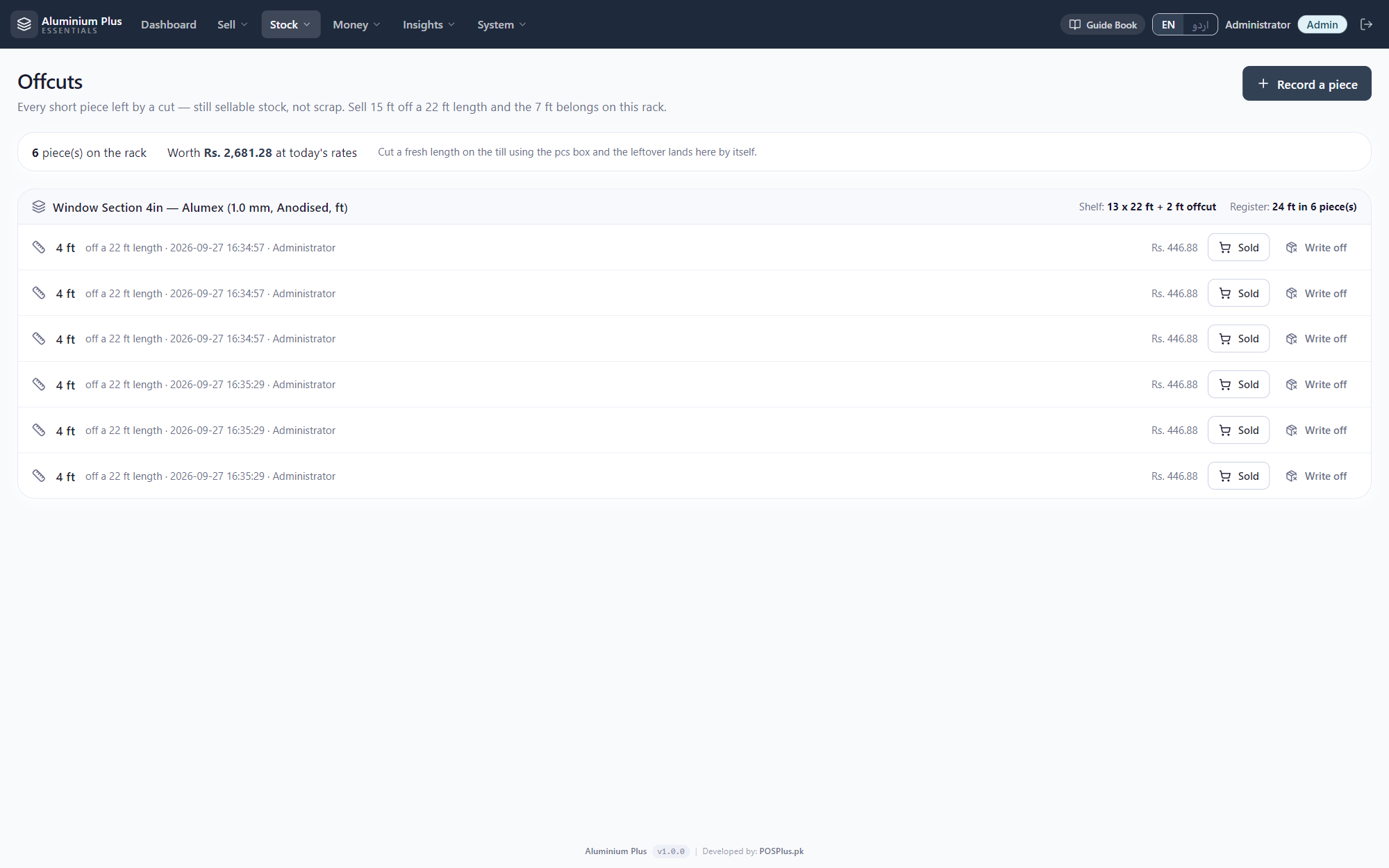
Task: Click the layers icon beside Window Section 4in
Action: point(39,207)
